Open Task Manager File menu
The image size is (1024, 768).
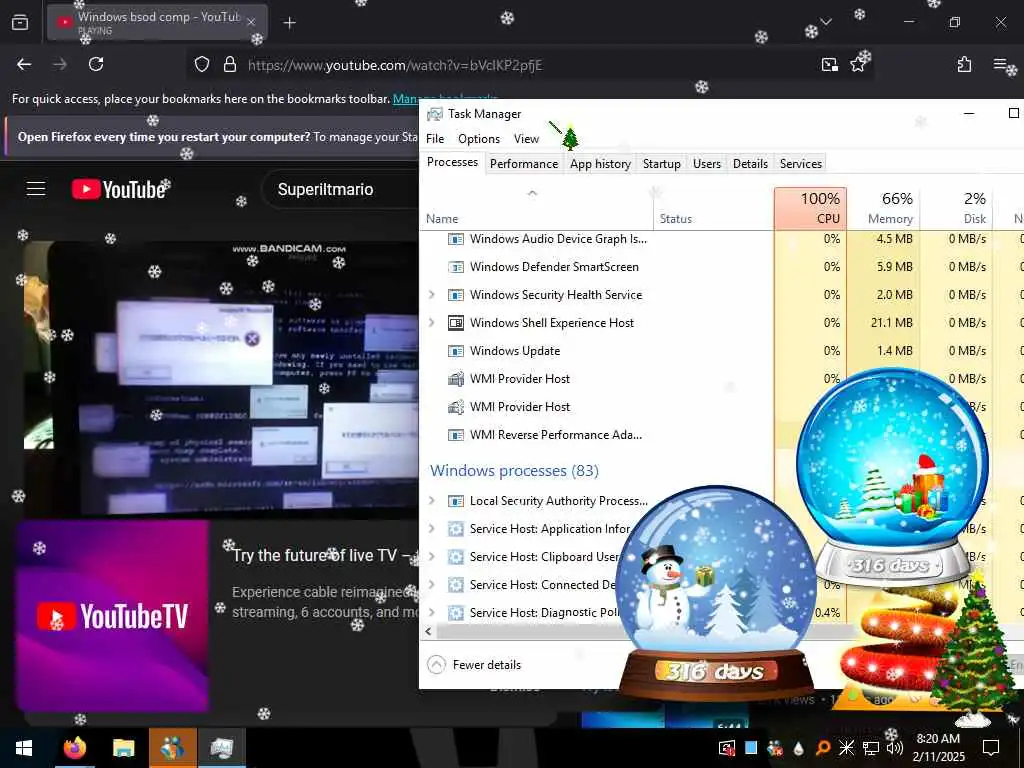click(435, 138)
